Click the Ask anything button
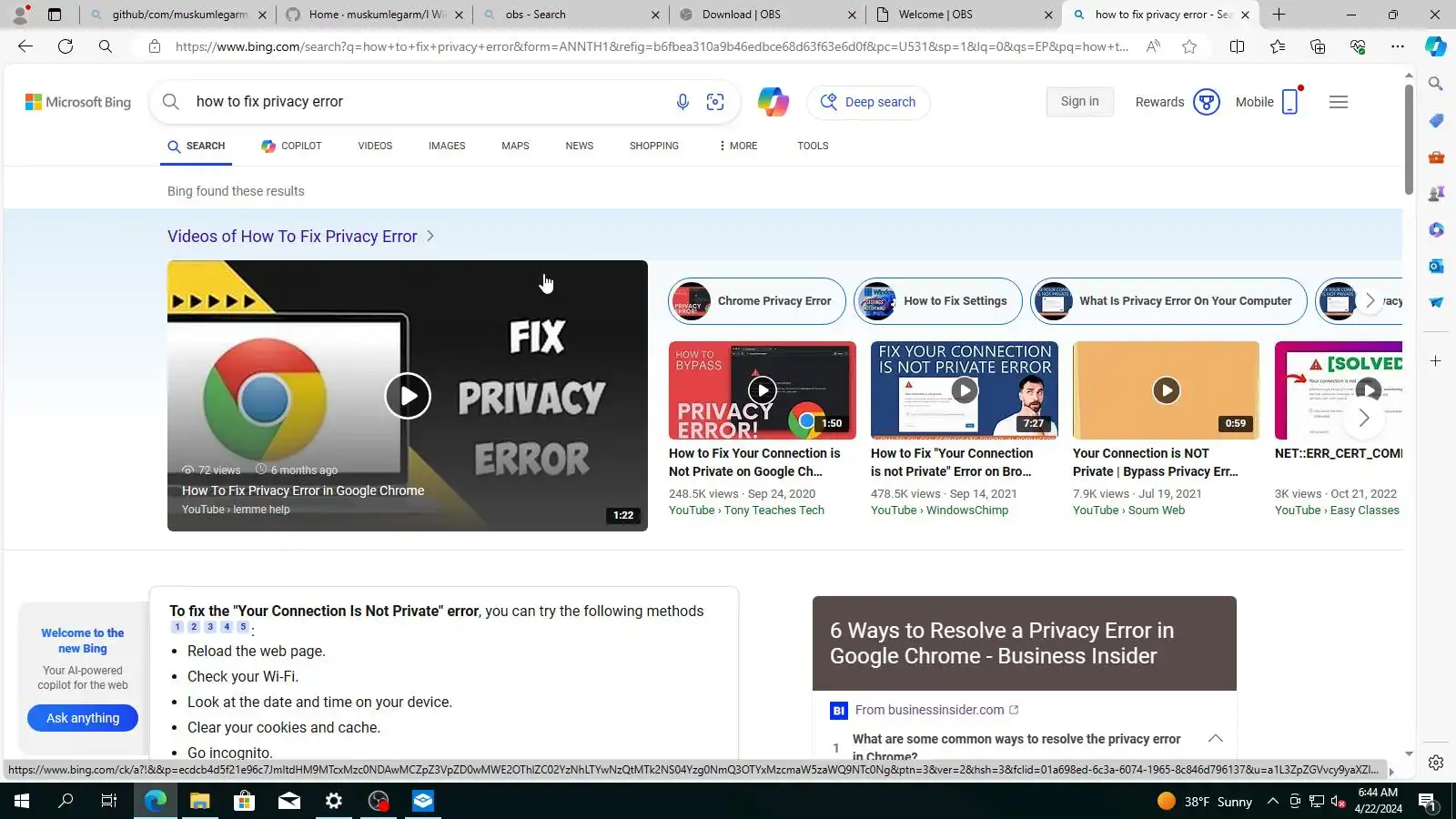 coord(83,718)
